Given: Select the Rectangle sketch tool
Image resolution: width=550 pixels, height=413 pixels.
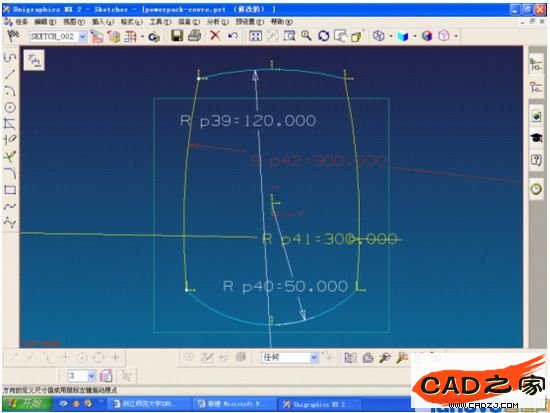Looking at the screenshot, I should (x=10, y=190).
